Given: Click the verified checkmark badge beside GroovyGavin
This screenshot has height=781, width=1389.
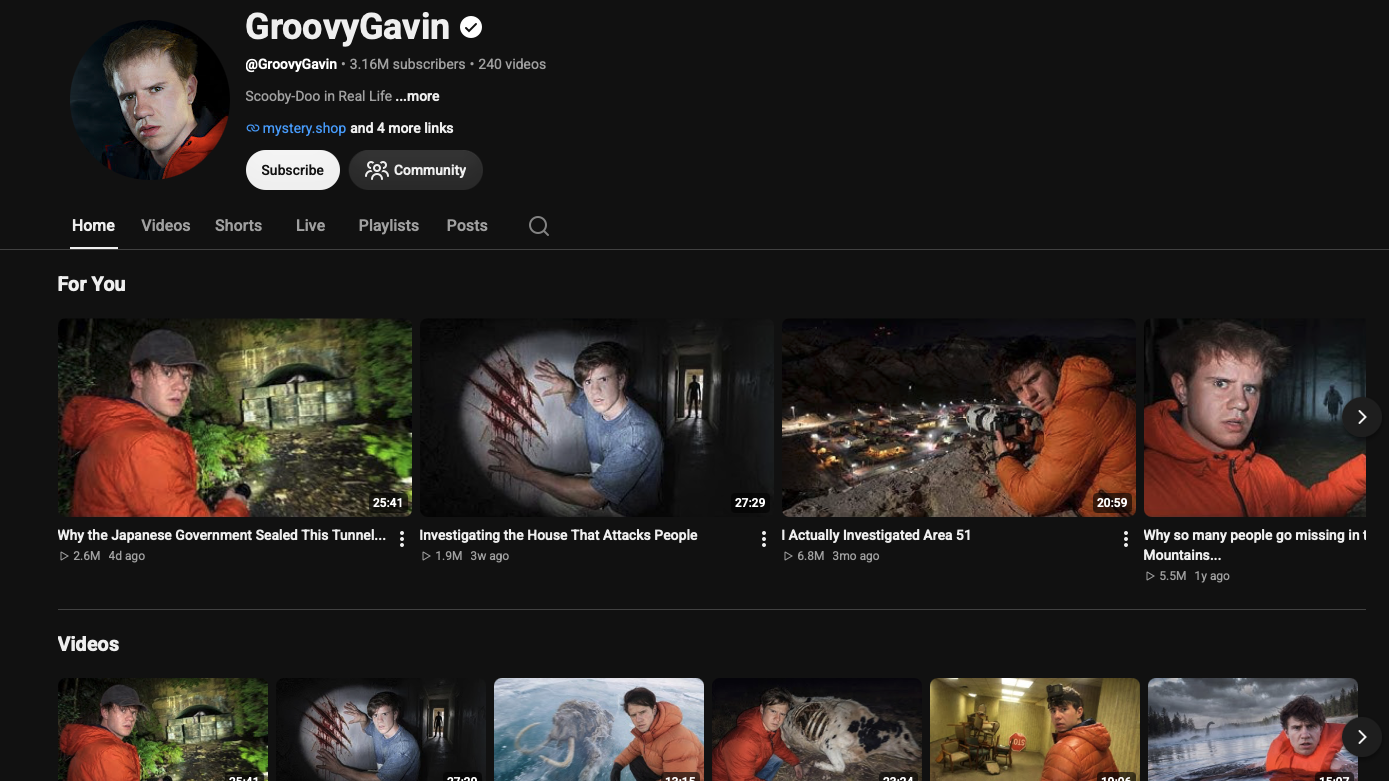Looking at the screenshot, I should 471,27.
